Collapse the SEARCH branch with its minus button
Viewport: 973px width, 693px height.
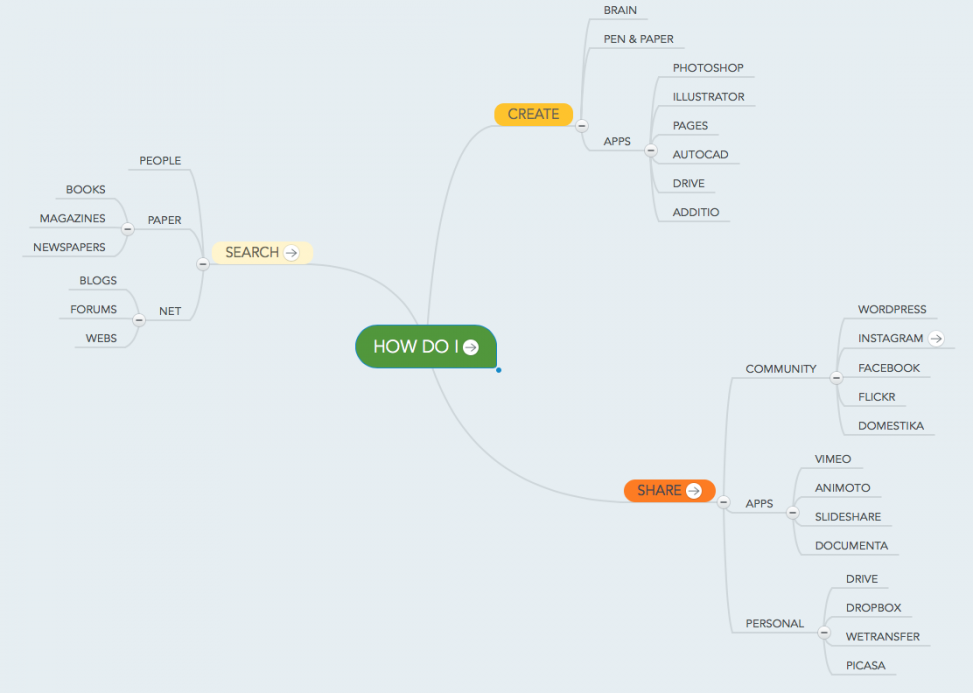(x=203, y=264)
